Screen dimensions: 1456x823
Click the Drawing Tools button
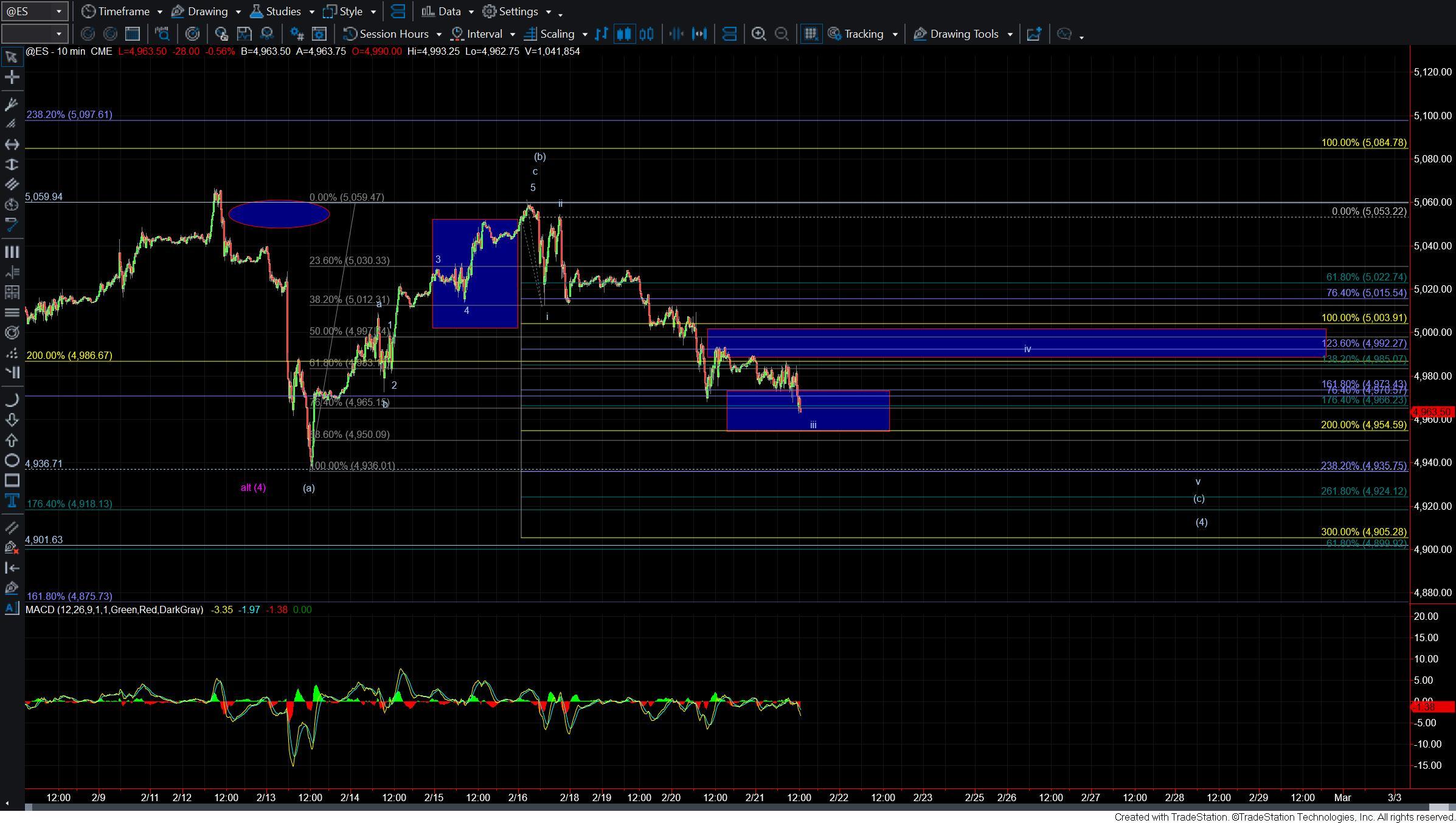pyautogui.click(x=956, y=34)
